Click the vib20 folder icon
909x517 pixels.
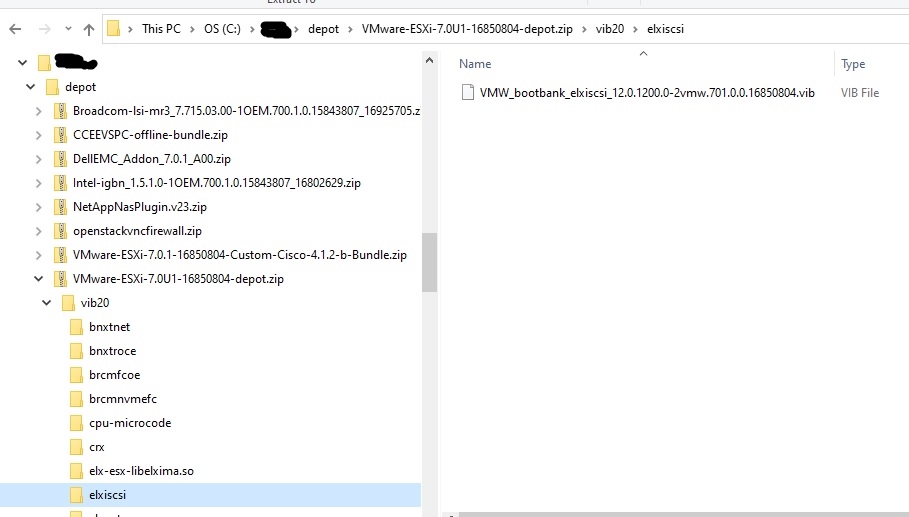tap(68, 303)
